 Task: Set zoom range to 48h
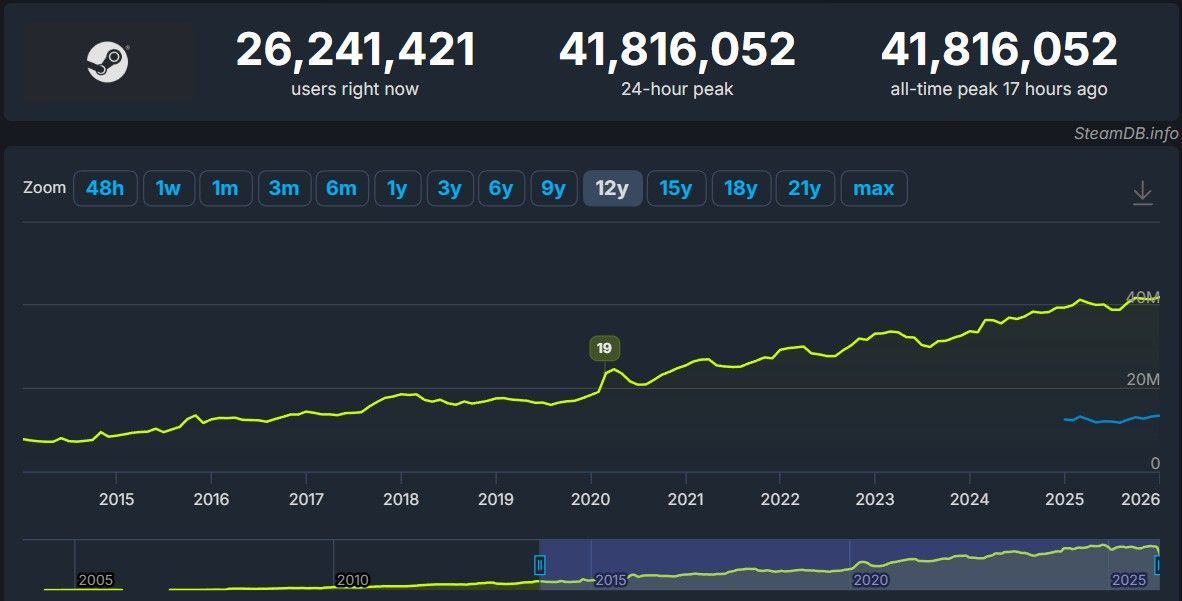tap(105, 188)
